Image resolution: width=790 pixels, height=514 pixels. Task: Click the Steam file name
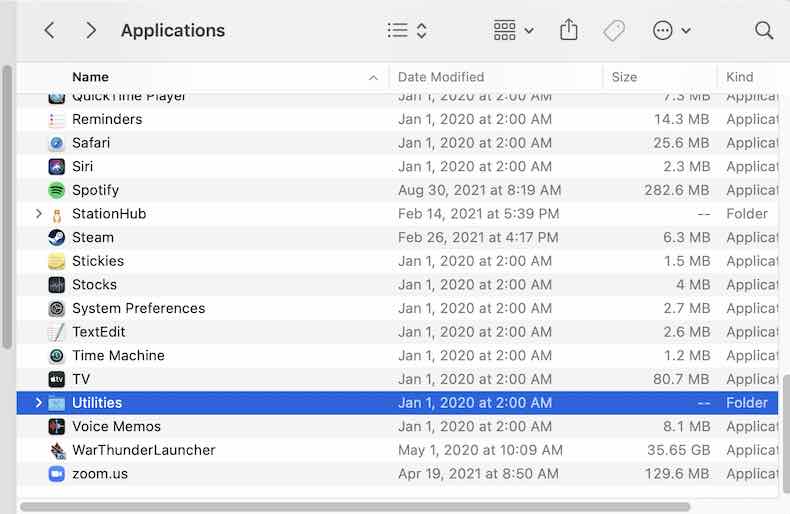93,237
